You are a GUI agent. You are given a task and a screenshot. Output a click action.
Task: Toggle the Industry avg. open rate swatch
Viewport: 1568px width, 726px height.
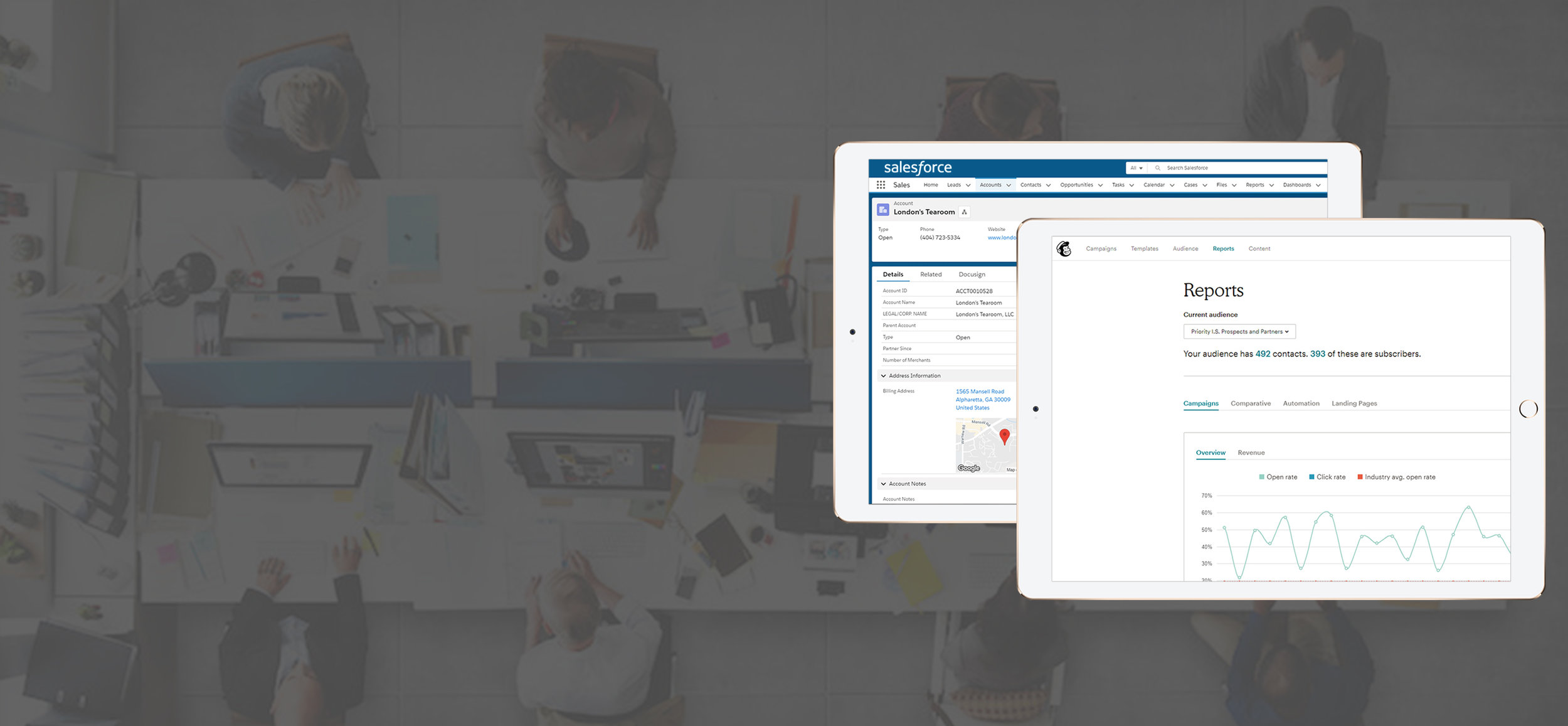click(1360, 478)
